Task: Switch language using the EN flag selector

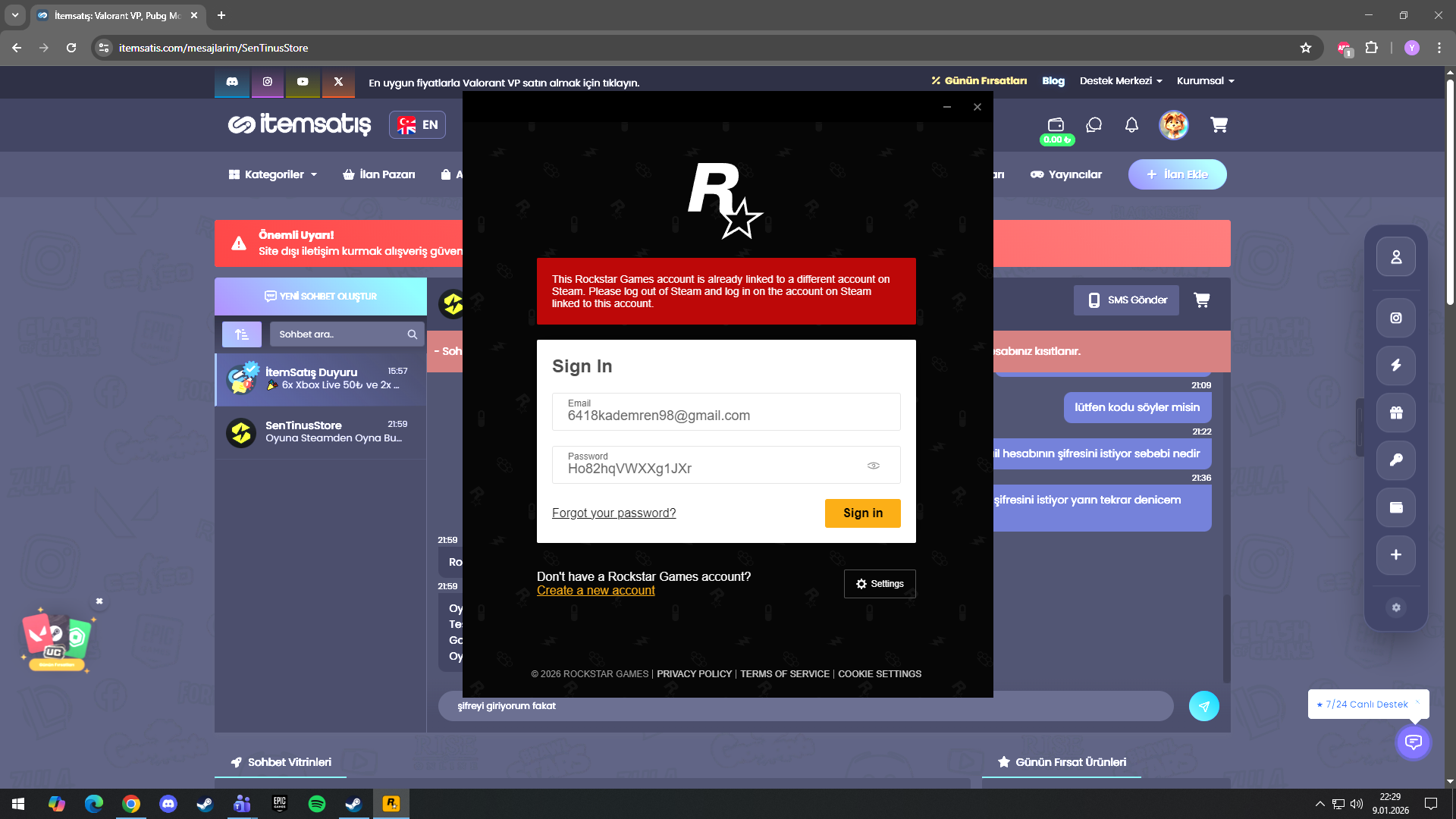Action: (418, 125)
